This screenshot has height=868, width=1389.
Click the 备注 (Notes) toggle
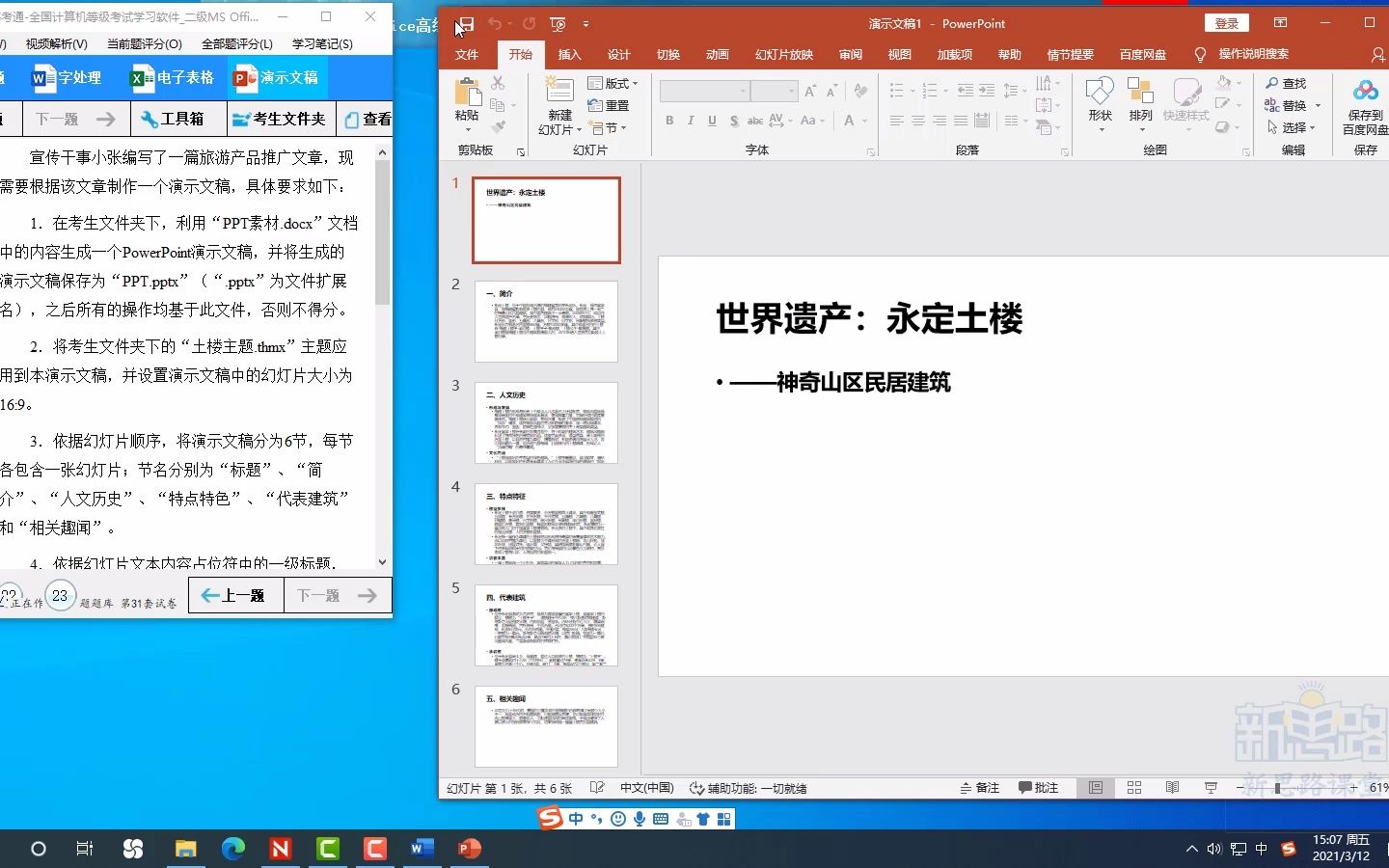click(x=980, y=788)
